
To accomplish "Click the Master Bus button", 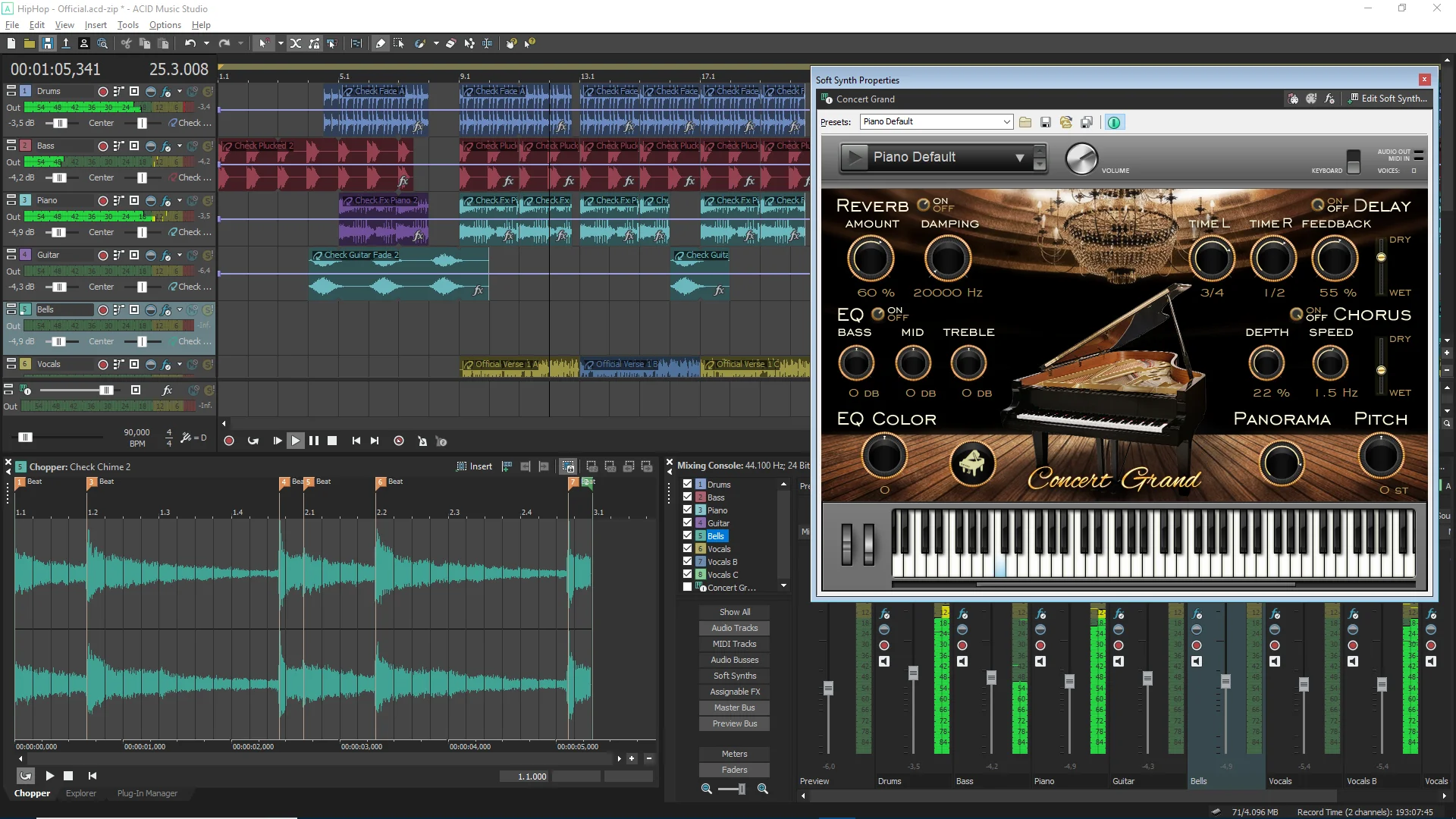I will (x=734, y=708).
